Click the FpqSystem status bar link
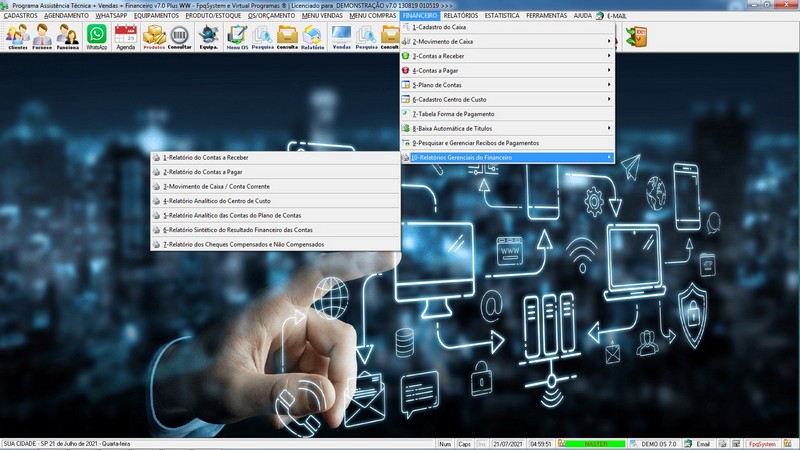800x450 pixels. coord(762,444)
